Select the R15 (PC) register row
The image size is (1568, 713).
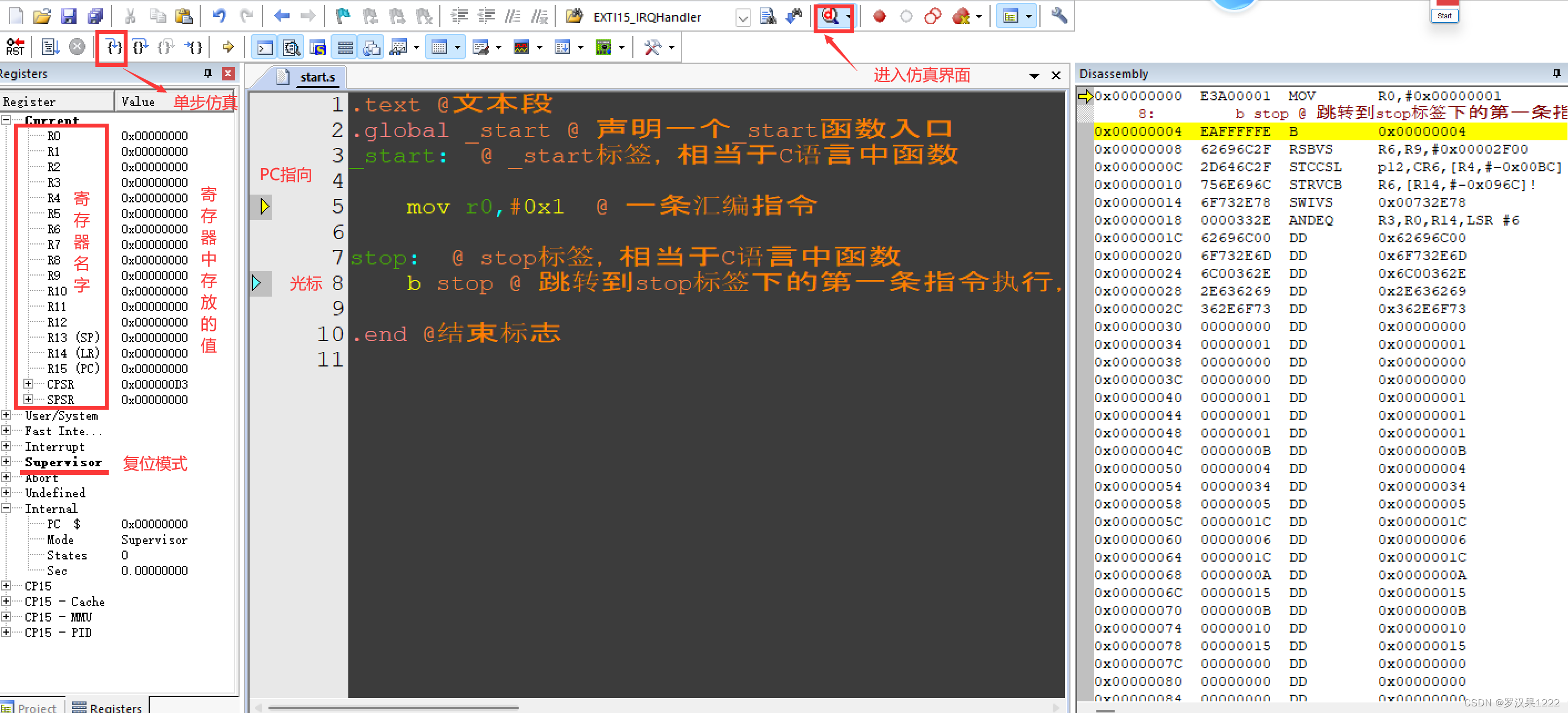[117, 369]
